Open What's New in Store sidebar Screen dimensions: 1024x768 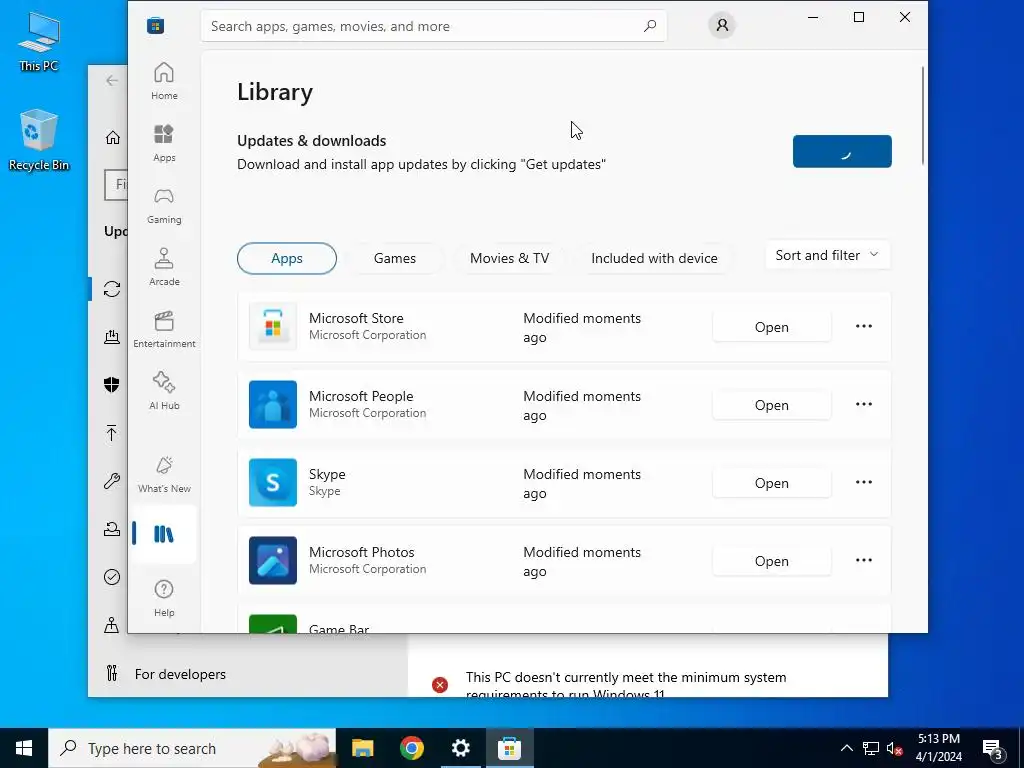[x=164, y=474]
